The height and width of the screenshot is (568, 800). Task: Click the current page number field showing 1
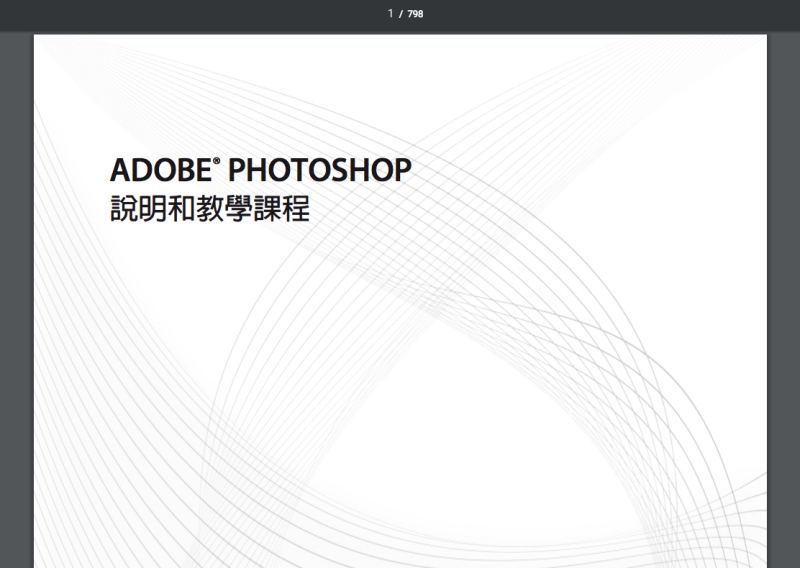(390, 13)
